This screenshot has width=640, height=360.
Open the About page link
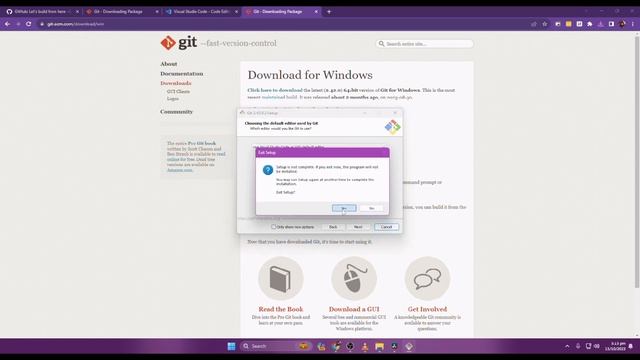(x=169, y=64)
